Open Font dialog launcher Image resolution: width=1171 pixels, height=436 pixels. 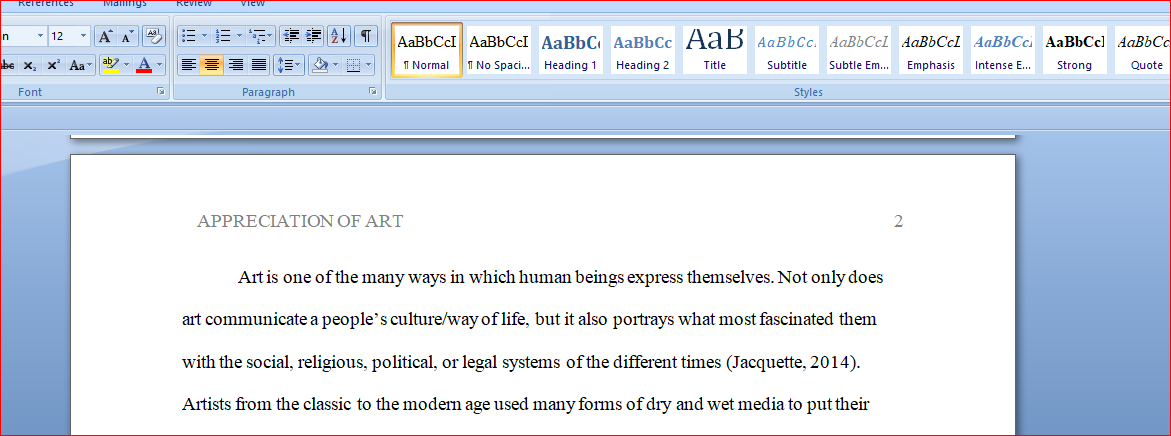pos(161,92)
